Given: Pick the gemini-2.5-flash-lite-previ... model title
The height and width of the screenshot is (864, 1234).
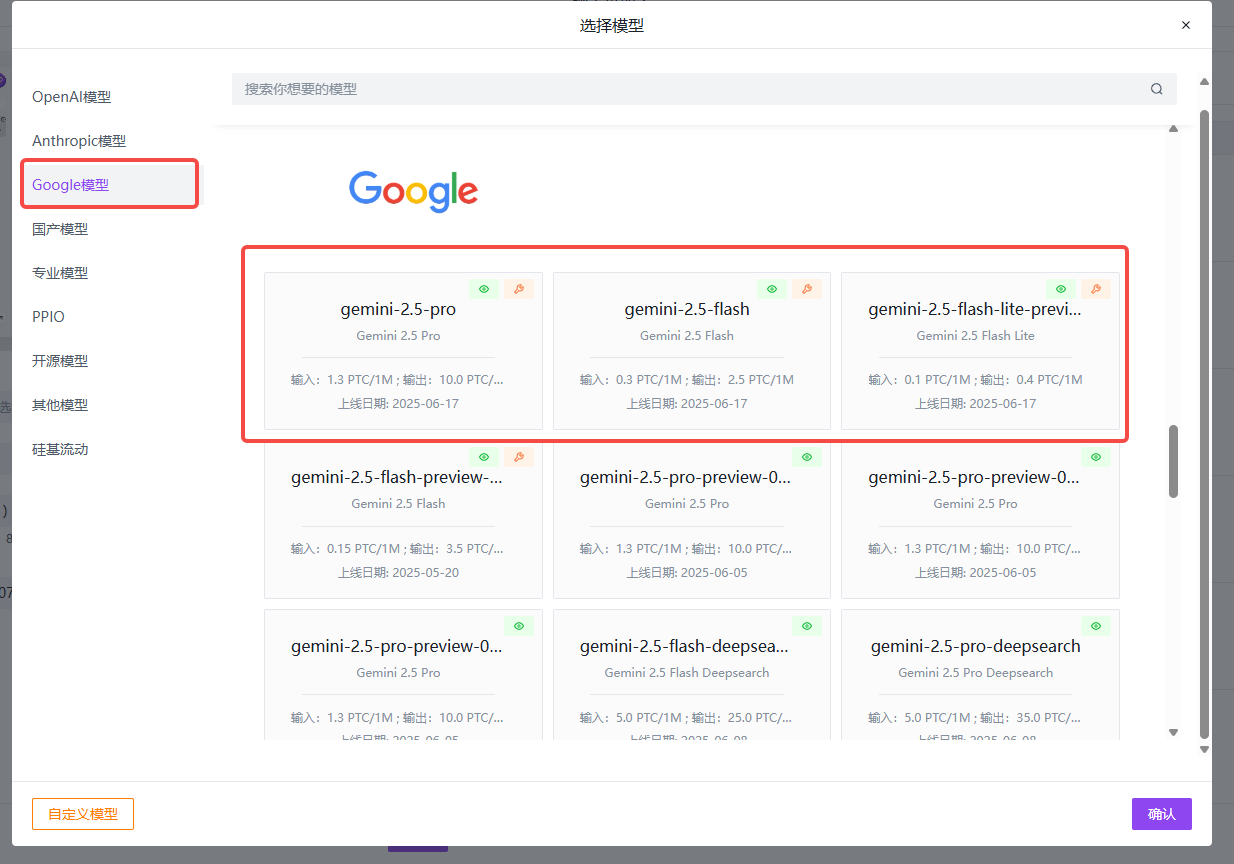Looking at the screenshot, I should coord(975,310).
